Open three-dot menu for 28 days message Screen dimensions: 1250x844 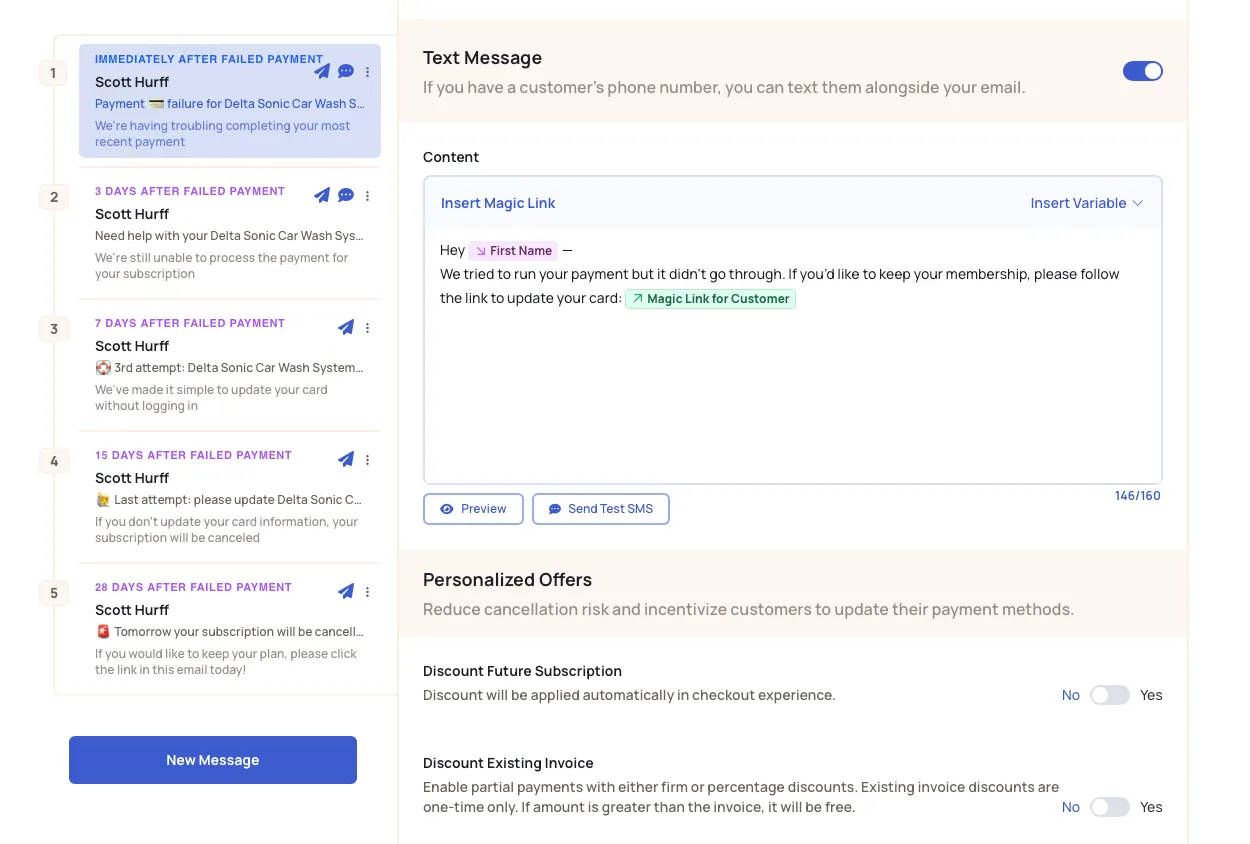click(368, 592)
